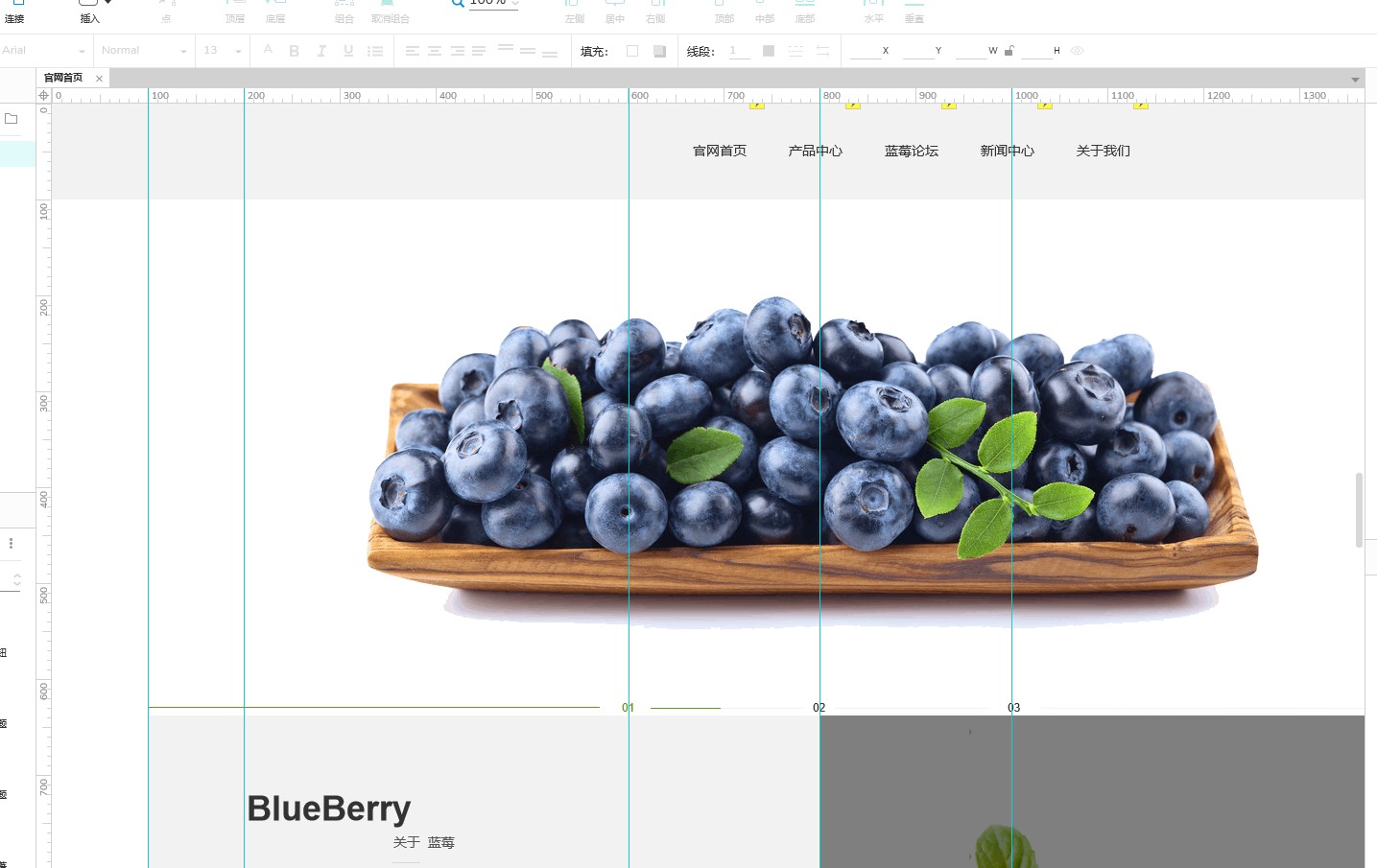Align text center

(x=435, y=51)
